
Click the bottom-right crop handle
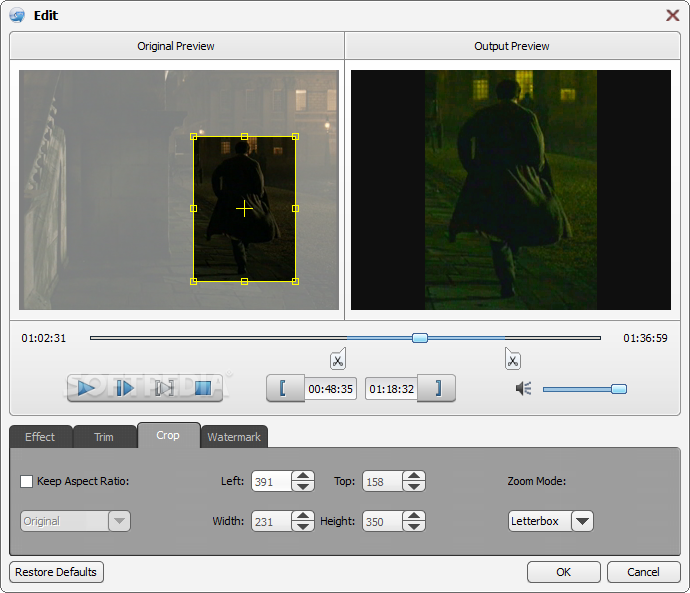[295, 281]
